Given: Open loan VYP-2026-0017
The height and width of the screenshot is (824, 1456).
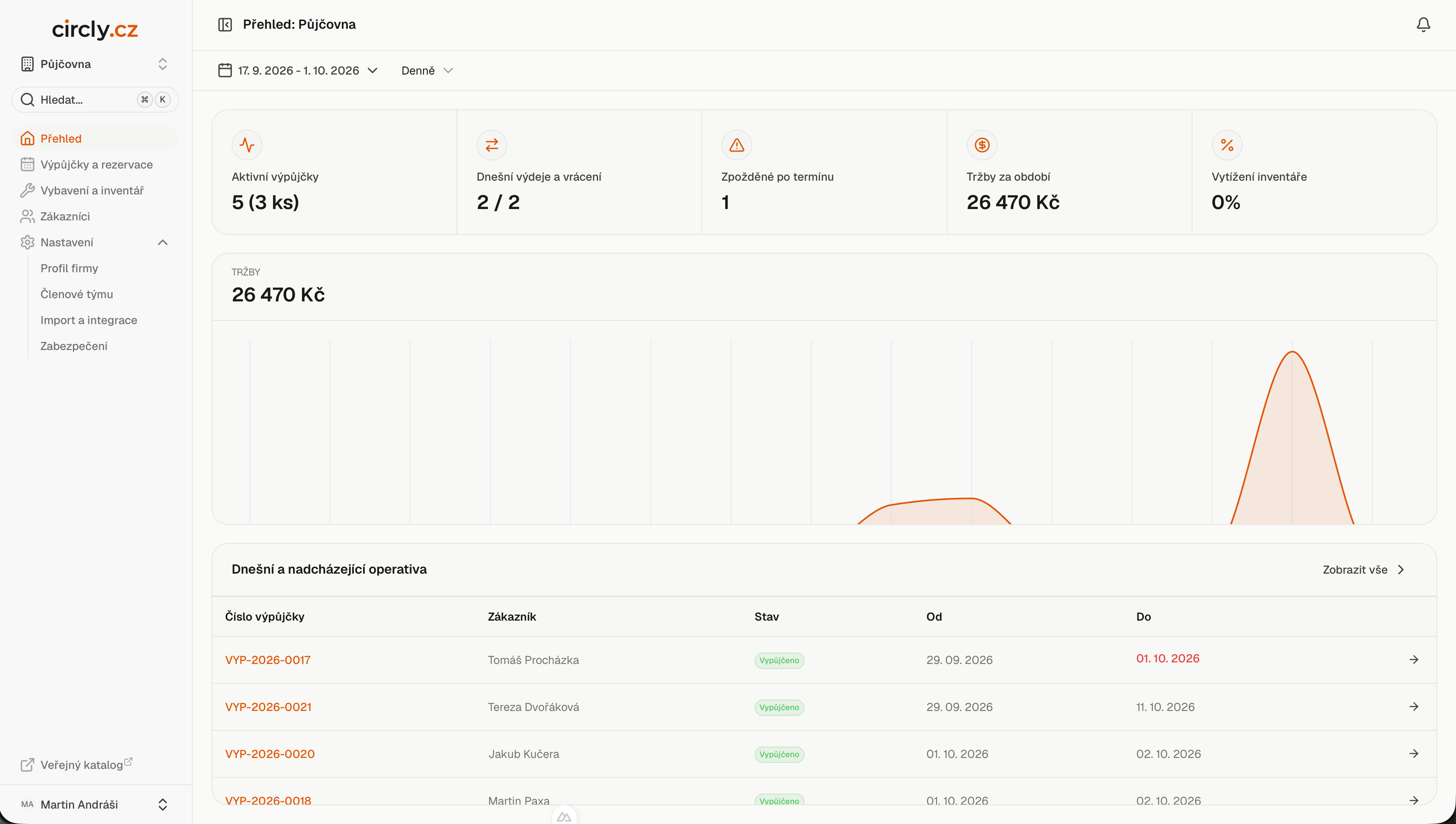Looking at the screenshot, I should [268, 660].
